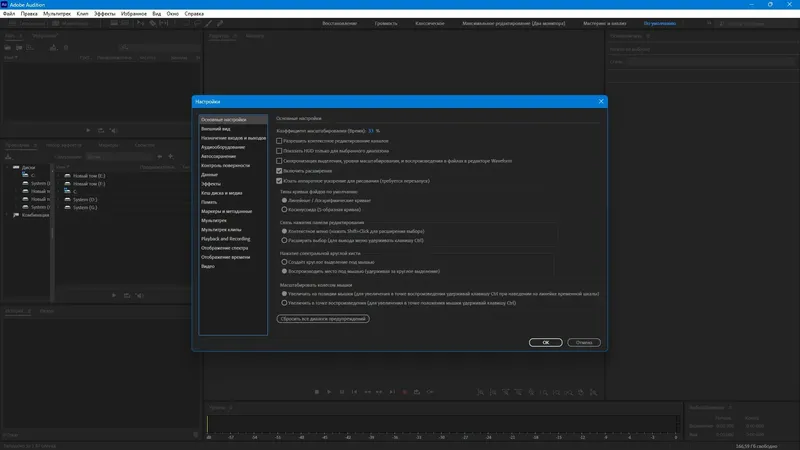
Task: Select Основные настройки in the settings list
Action: click(x=233, y=119)
